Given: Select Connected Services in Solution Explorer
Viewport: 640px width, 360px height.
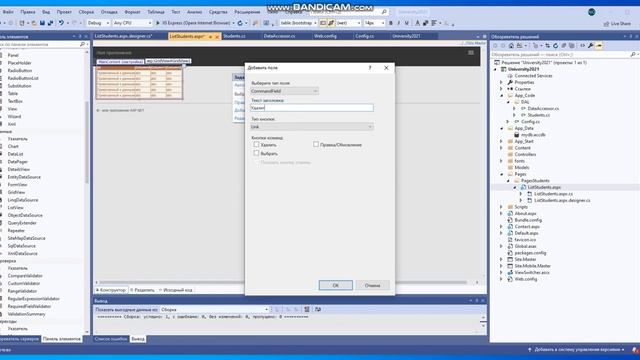Looking at the screenshot, I should click(533, 76).
